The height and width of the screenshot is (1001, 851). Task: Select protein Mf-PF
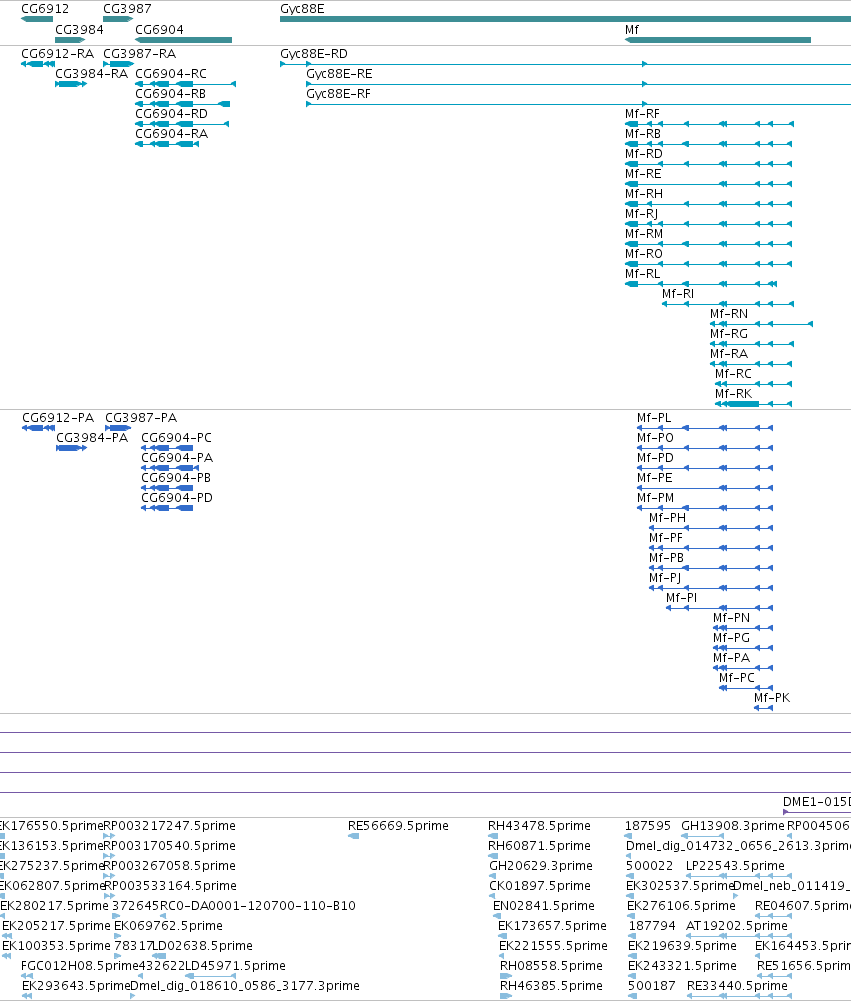[666, 538]
